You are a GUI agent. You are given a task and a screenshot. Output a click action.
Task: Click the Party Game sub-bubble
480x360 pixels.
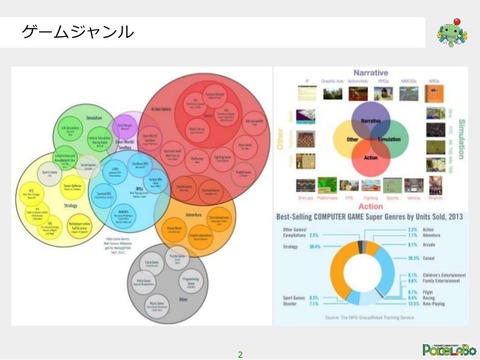144,282
